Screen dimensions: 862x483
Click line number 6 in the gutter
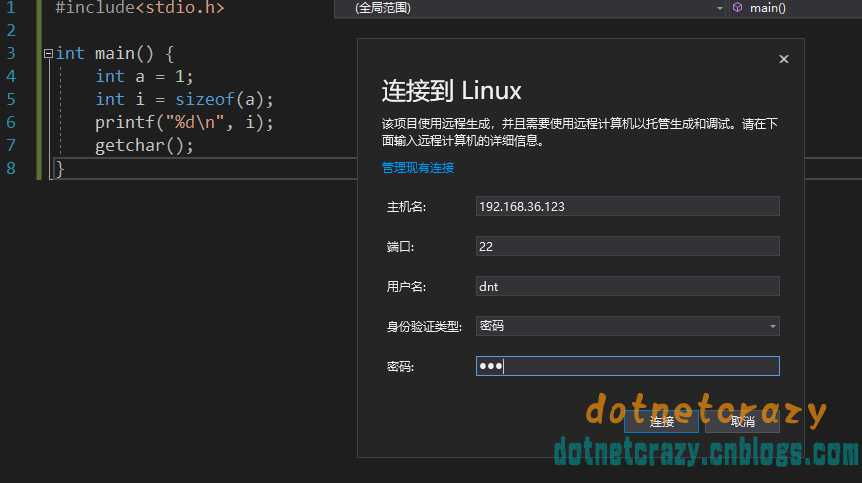tap(11, 122)
